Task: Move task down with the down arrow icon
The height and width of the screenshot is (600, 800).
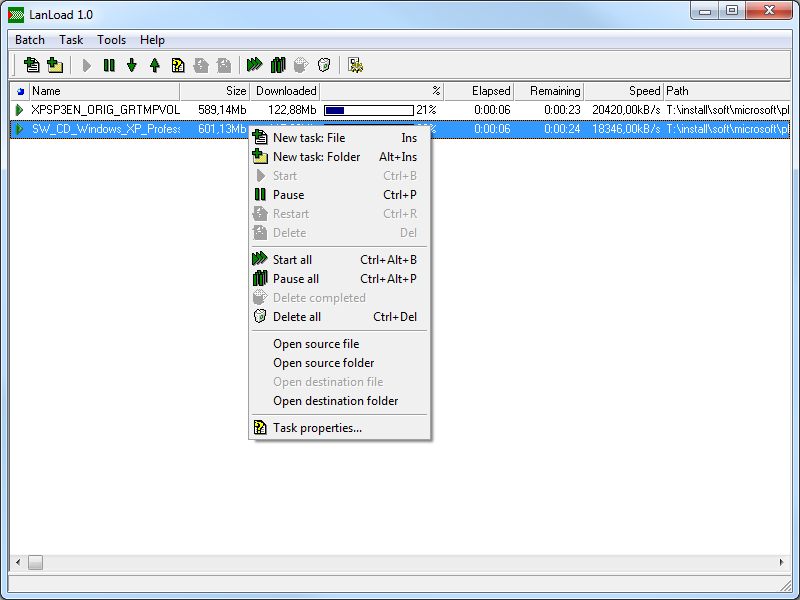Action: click(x=132, y=65)
